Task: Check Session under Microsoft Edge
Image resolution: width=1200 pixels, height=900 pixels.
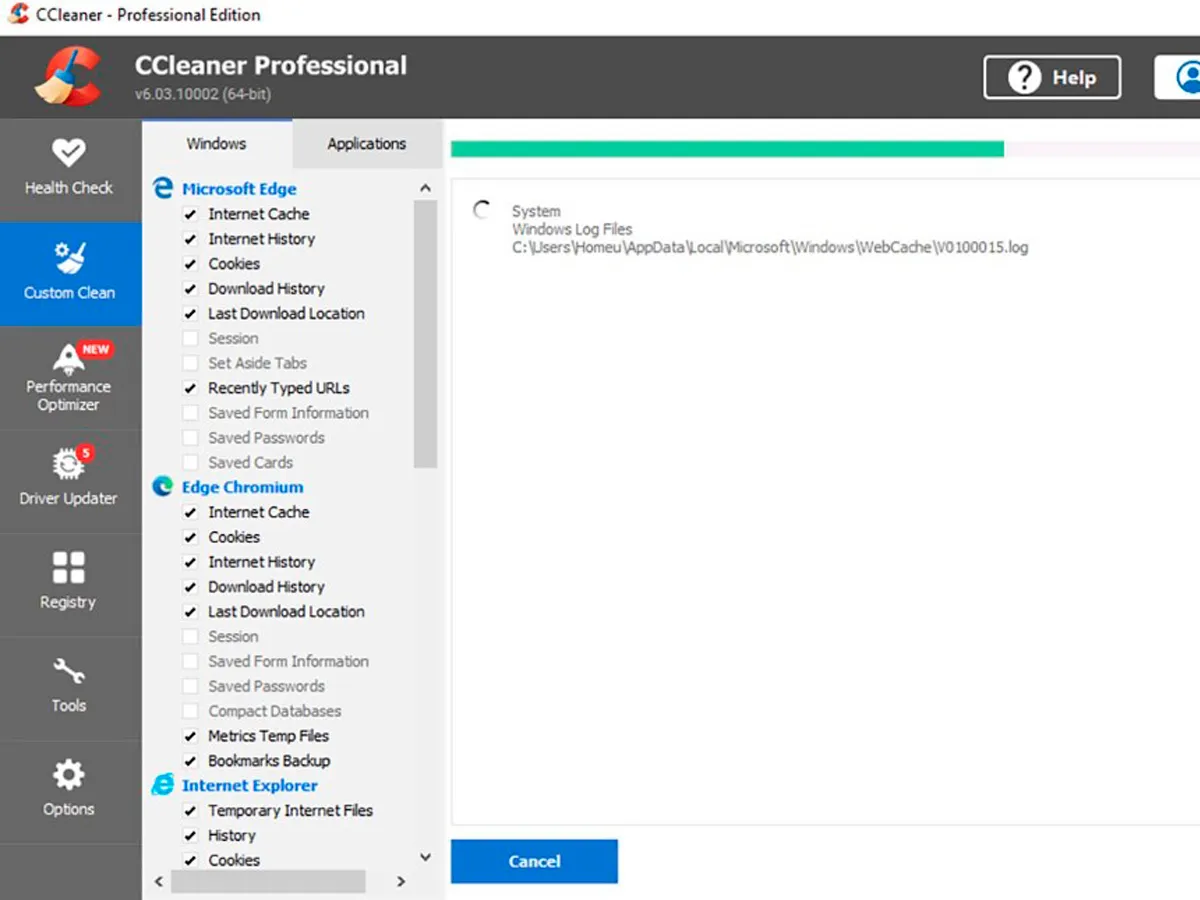Action: tap(190, 338)
